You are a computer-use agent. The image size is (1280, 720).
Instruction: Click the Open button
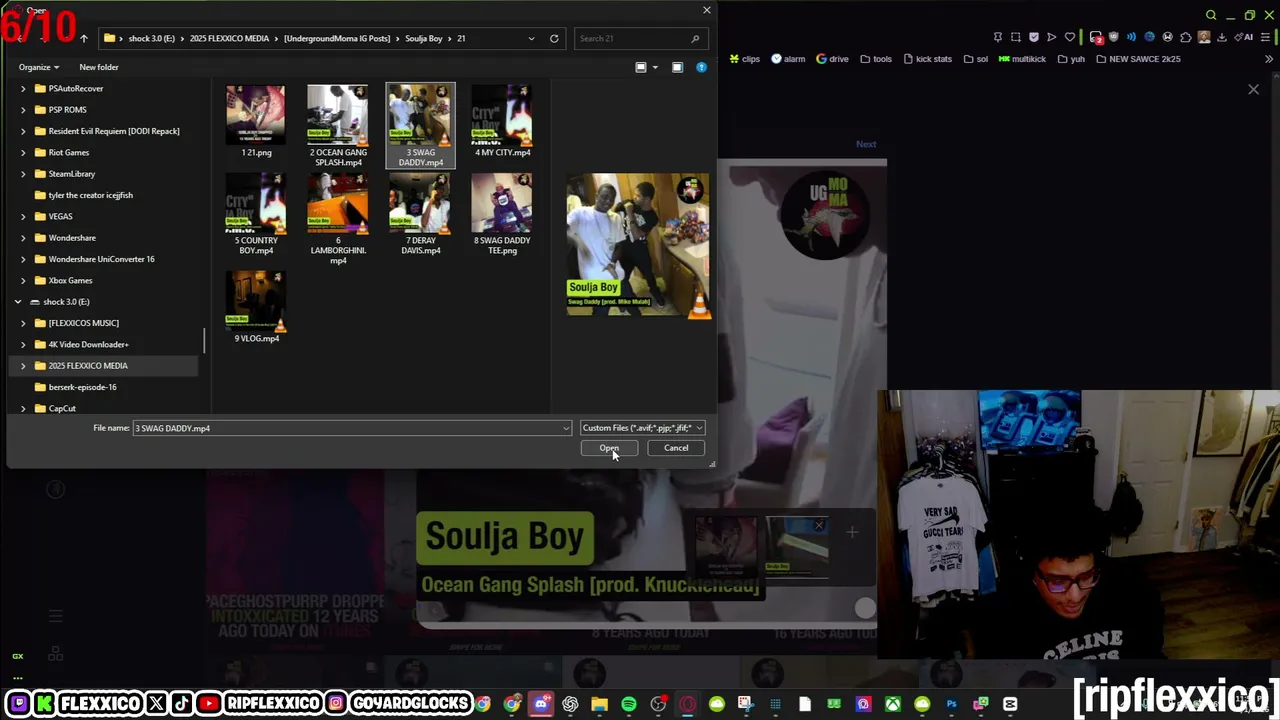click(x=609, y=448)
